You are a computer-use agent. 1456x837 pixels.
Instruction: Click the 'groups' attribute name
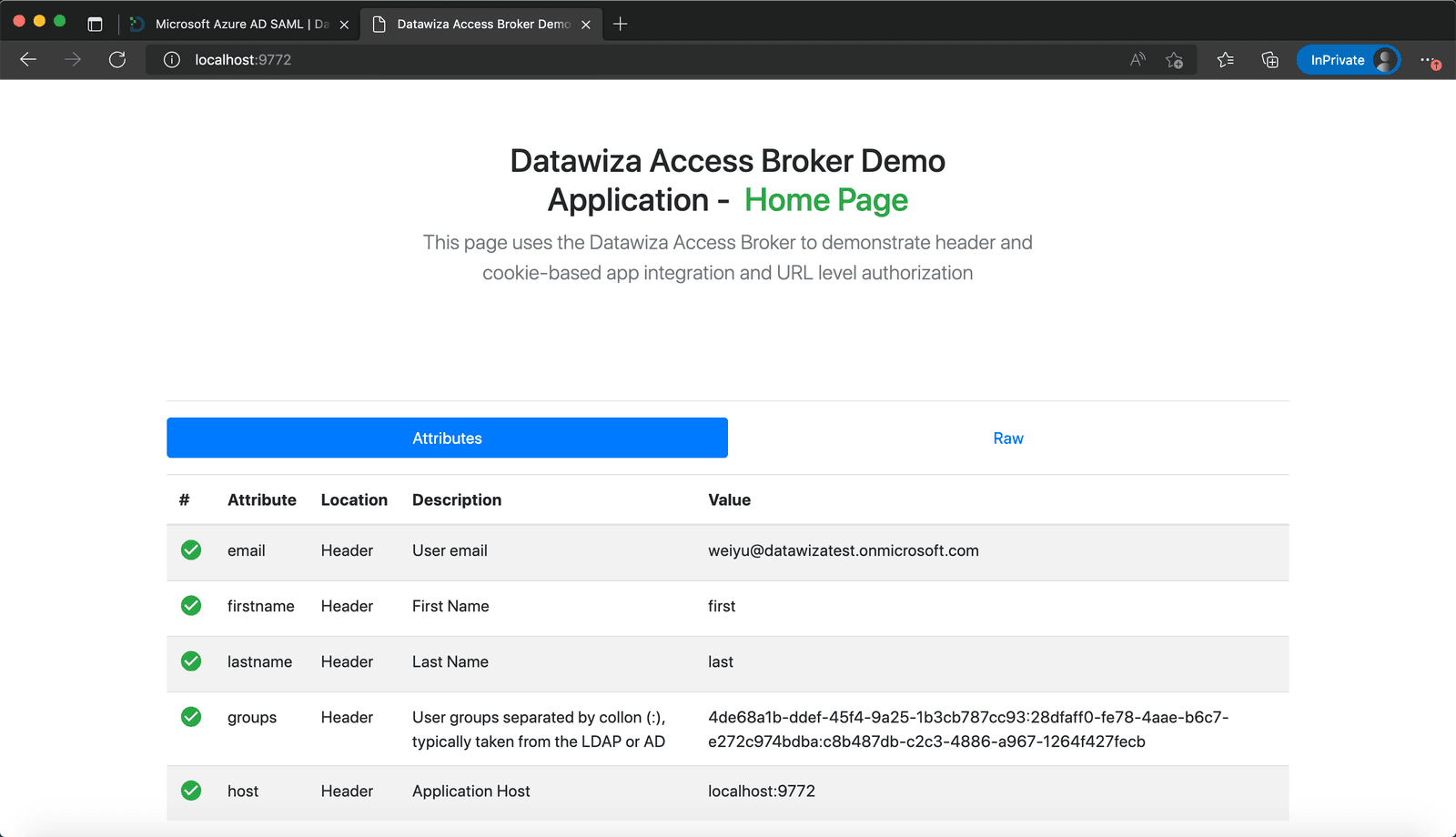[x=252, y=717]
